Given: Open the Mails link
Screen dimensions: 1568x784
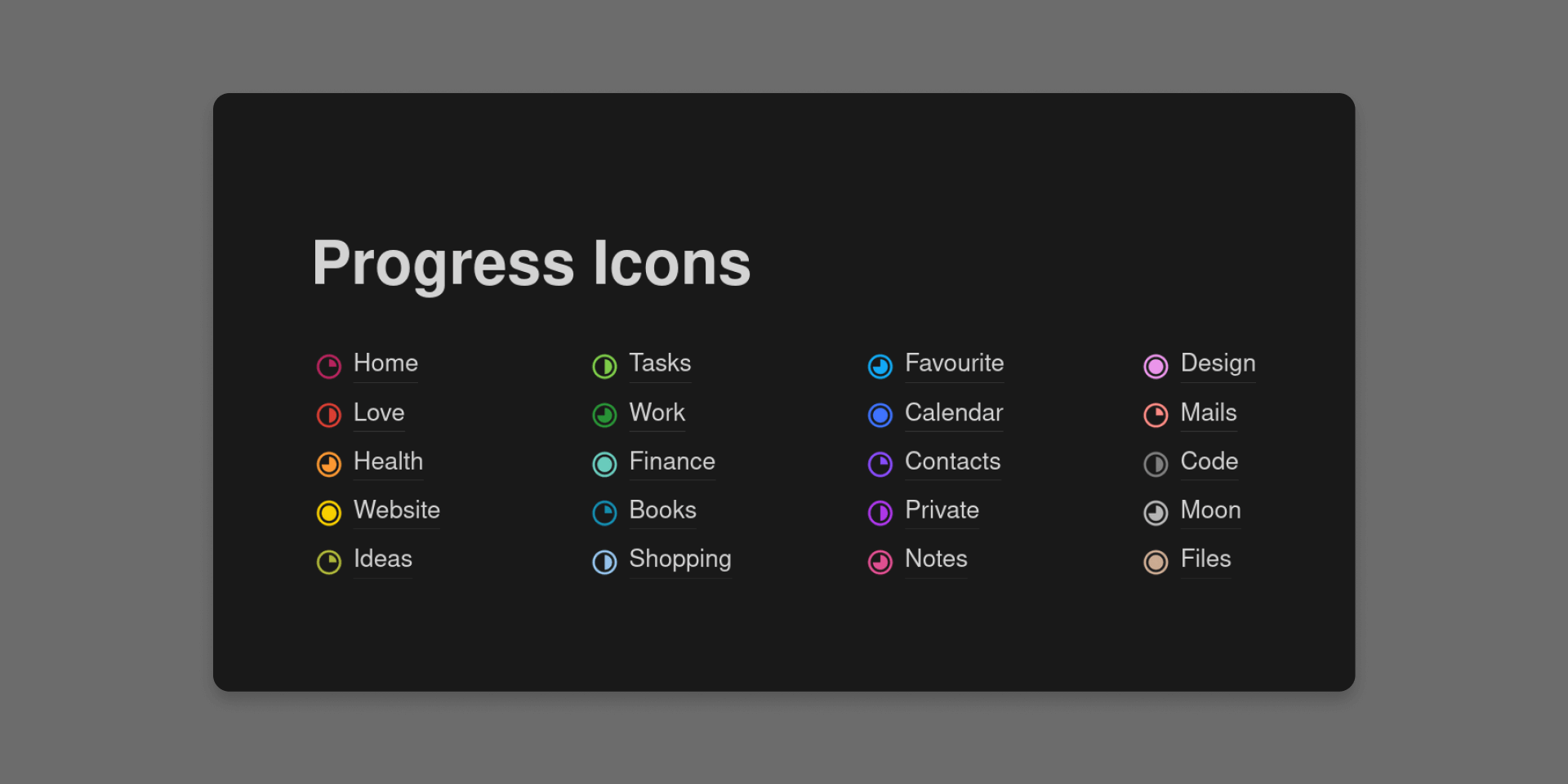Looking at the screenshot, I should 1208,412.
